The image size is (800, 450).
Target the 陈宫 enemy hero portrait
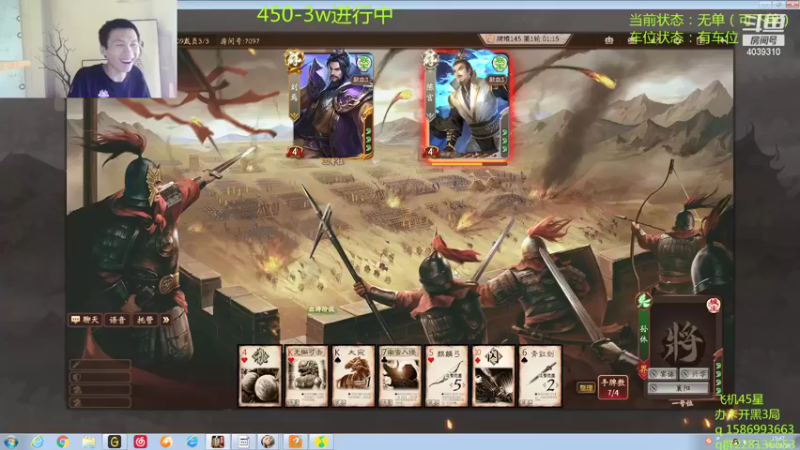click(468, 106)
